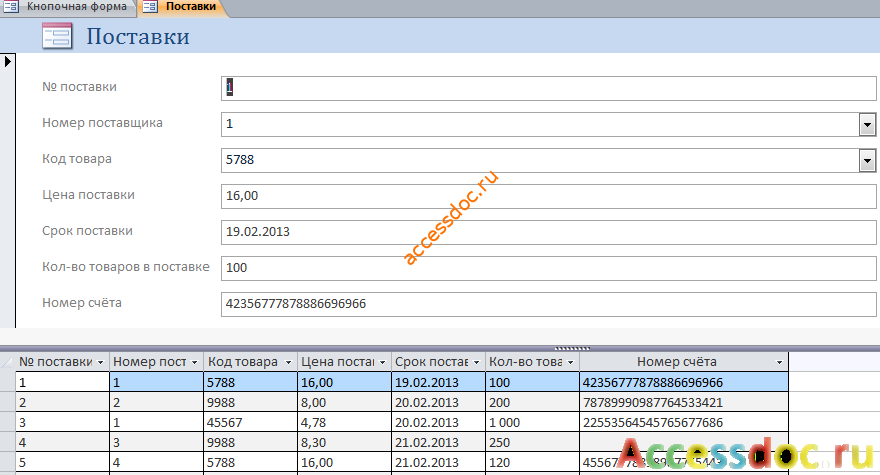Image resolution: width=880 pixels, height=475 pixels.
Task: Click the Срок поставки field with 19.02.2013
Action: 548,232
